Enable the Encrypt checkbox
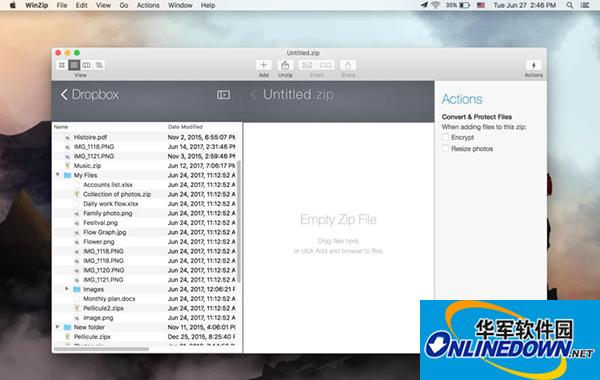Screen dimensions: 600x380 click(x=445, y=137)
